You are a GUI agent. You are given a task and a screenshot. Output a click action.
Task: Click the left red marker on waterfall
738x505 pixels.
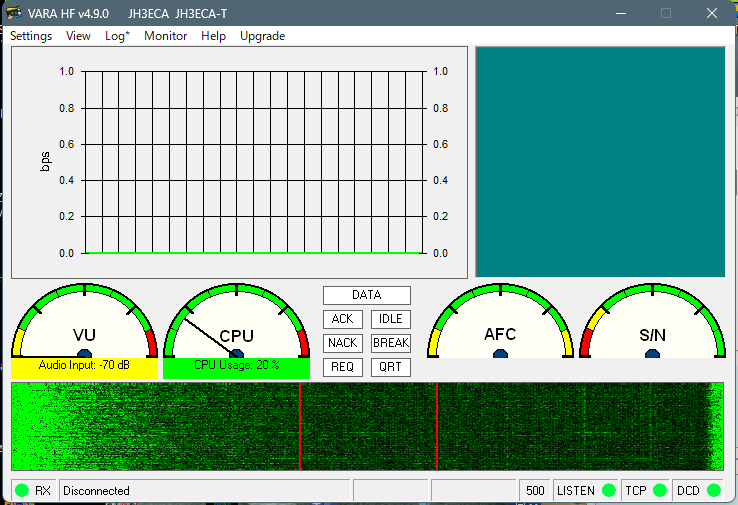(300, 426)
